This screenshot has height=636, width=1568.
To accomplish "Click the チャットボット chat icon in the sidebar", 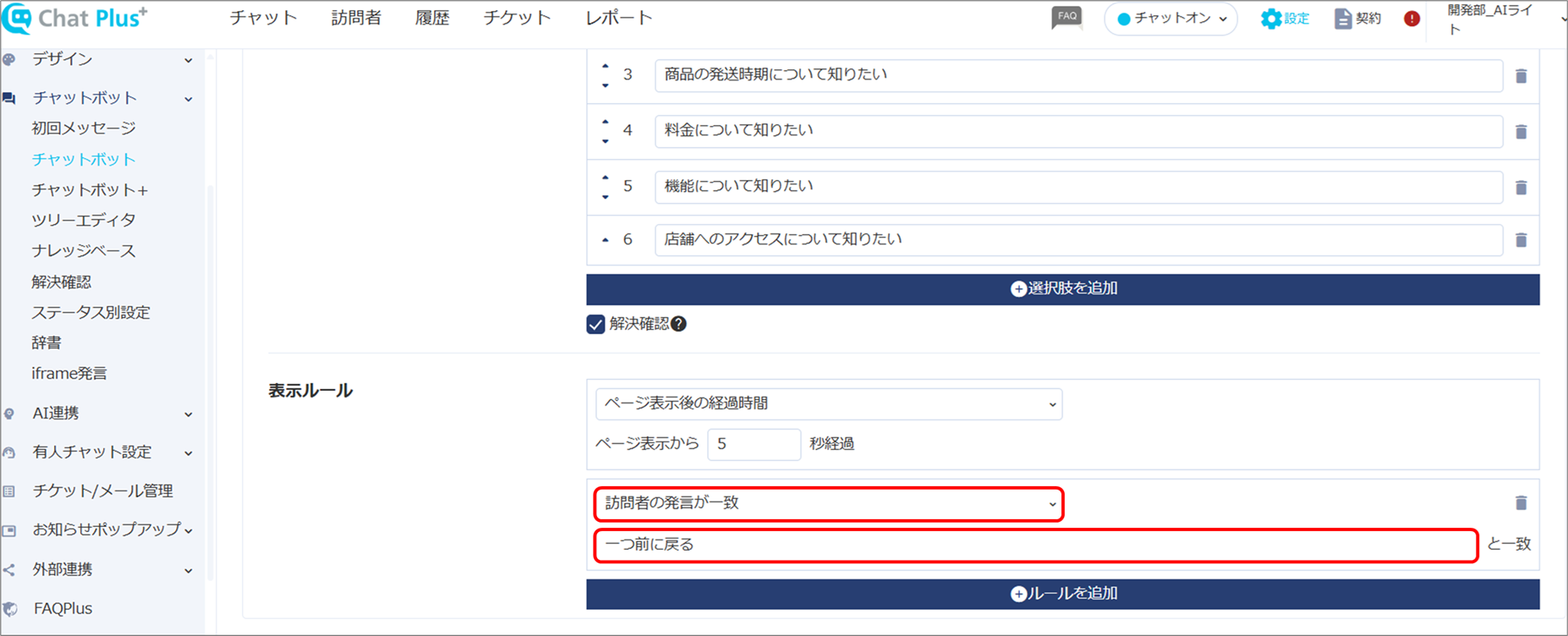I will click(9, 98).
